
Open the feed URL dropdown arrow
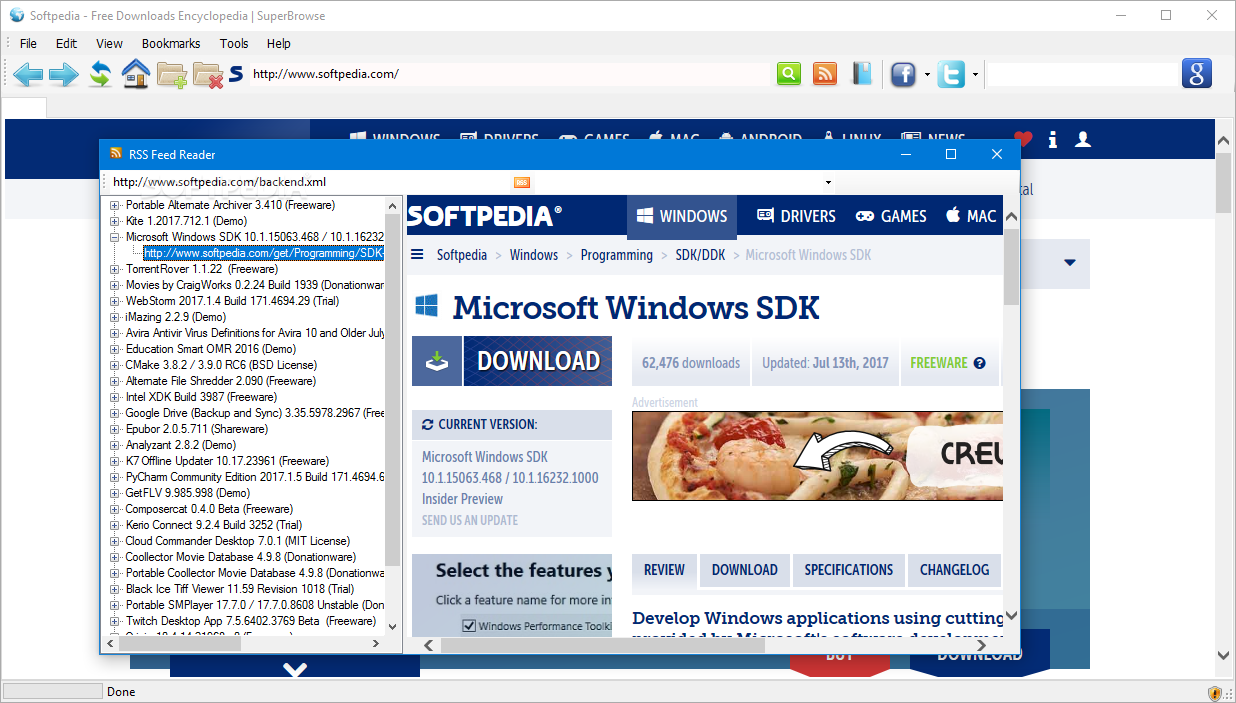click(828, 182)
